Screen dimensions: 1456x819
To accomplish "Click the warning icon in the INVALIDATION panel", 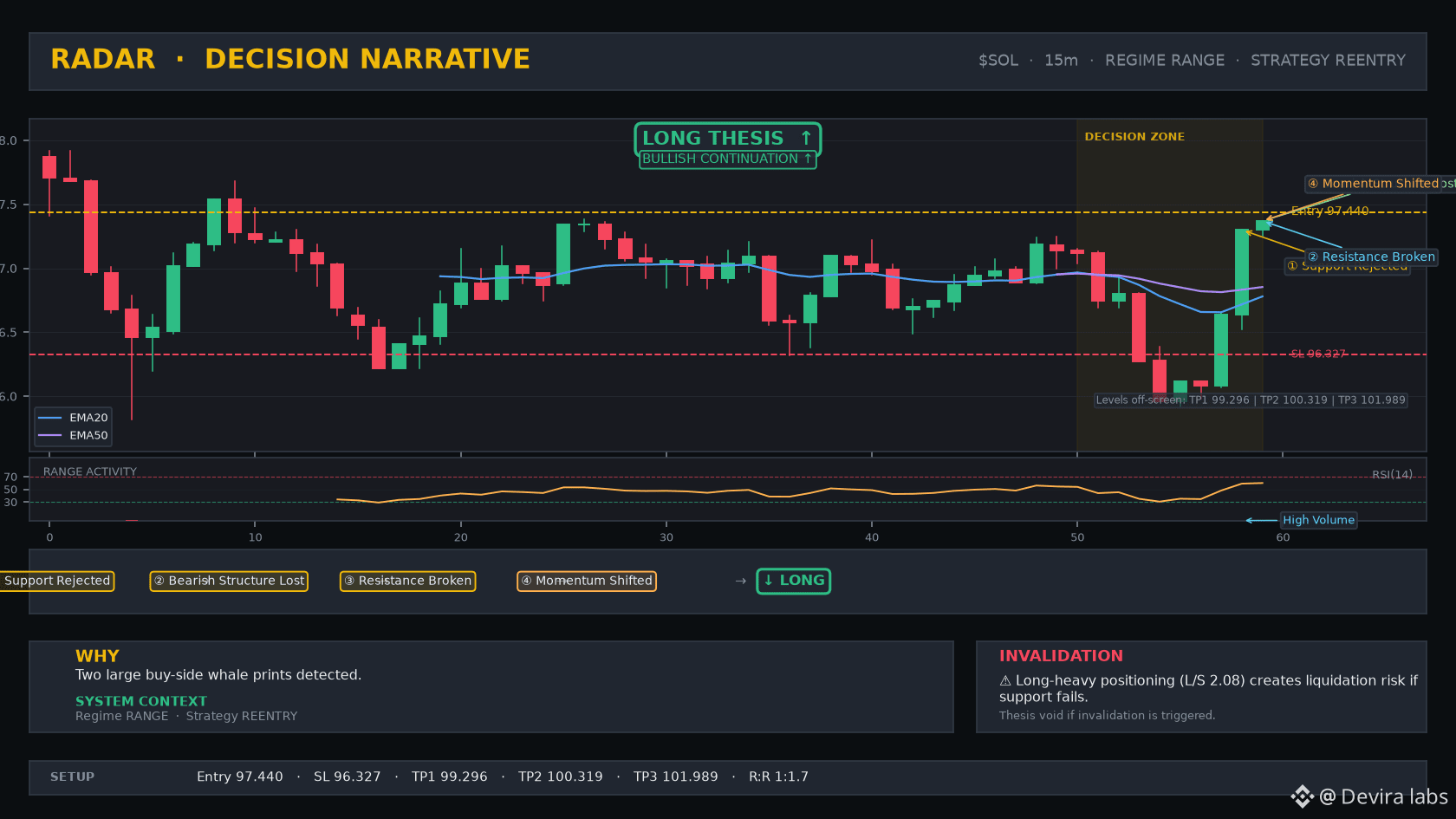I will [x=1005, y=681].
